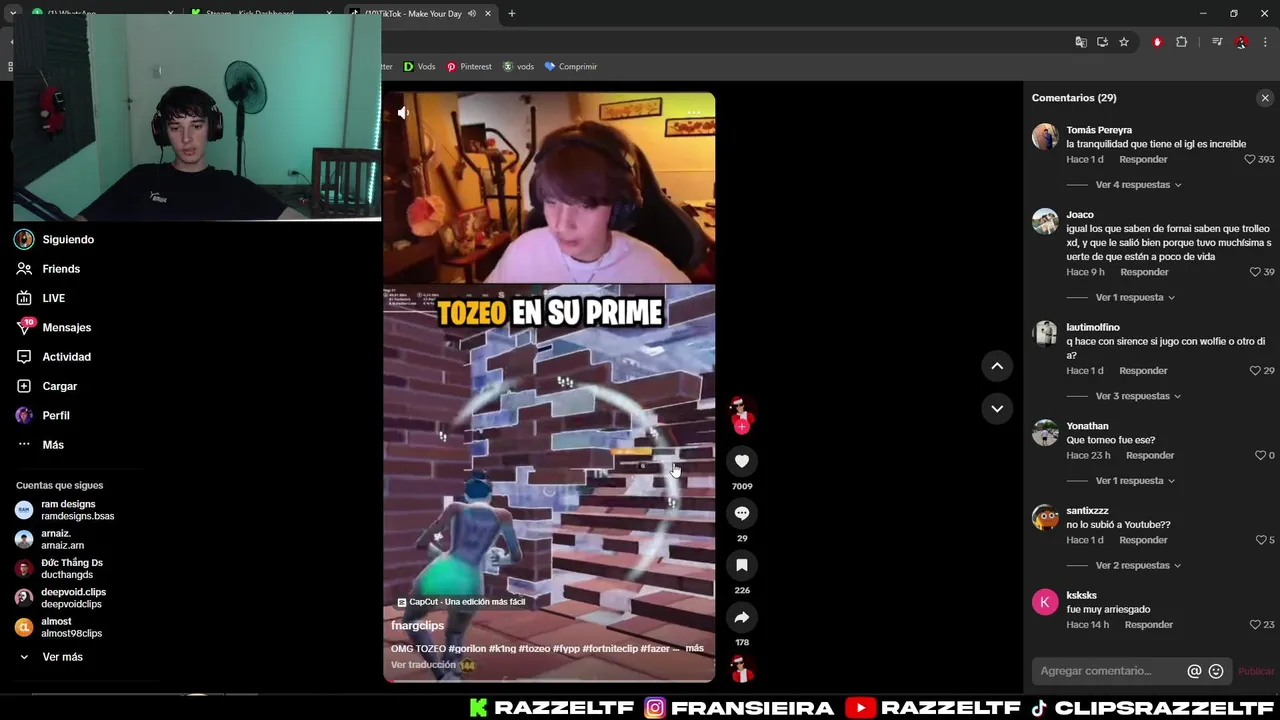Like santixzzz's comment
1280x720 pixels.
[1260, 540]
